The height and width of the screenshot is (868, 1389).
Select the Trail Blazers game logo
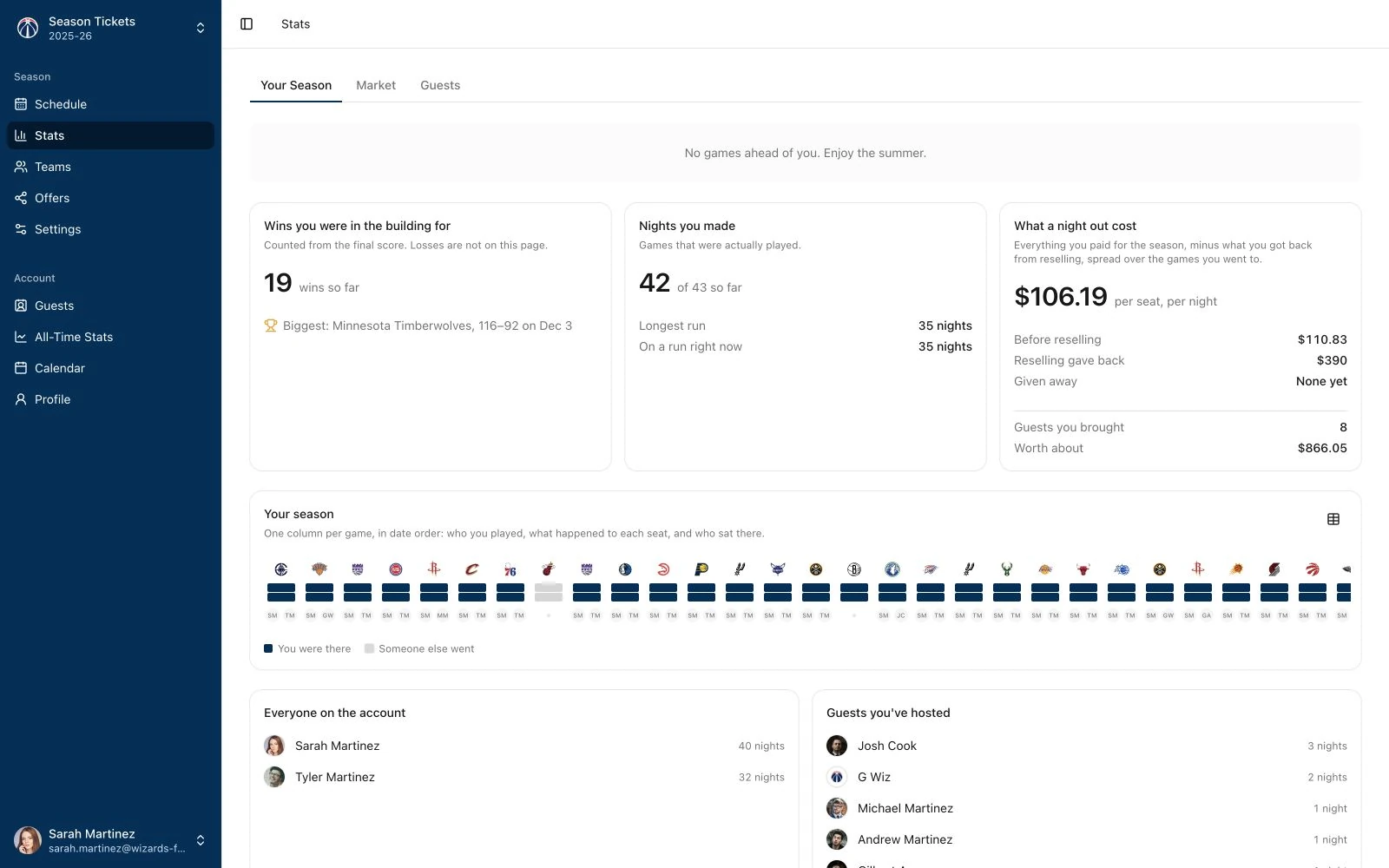[1274, 569]
